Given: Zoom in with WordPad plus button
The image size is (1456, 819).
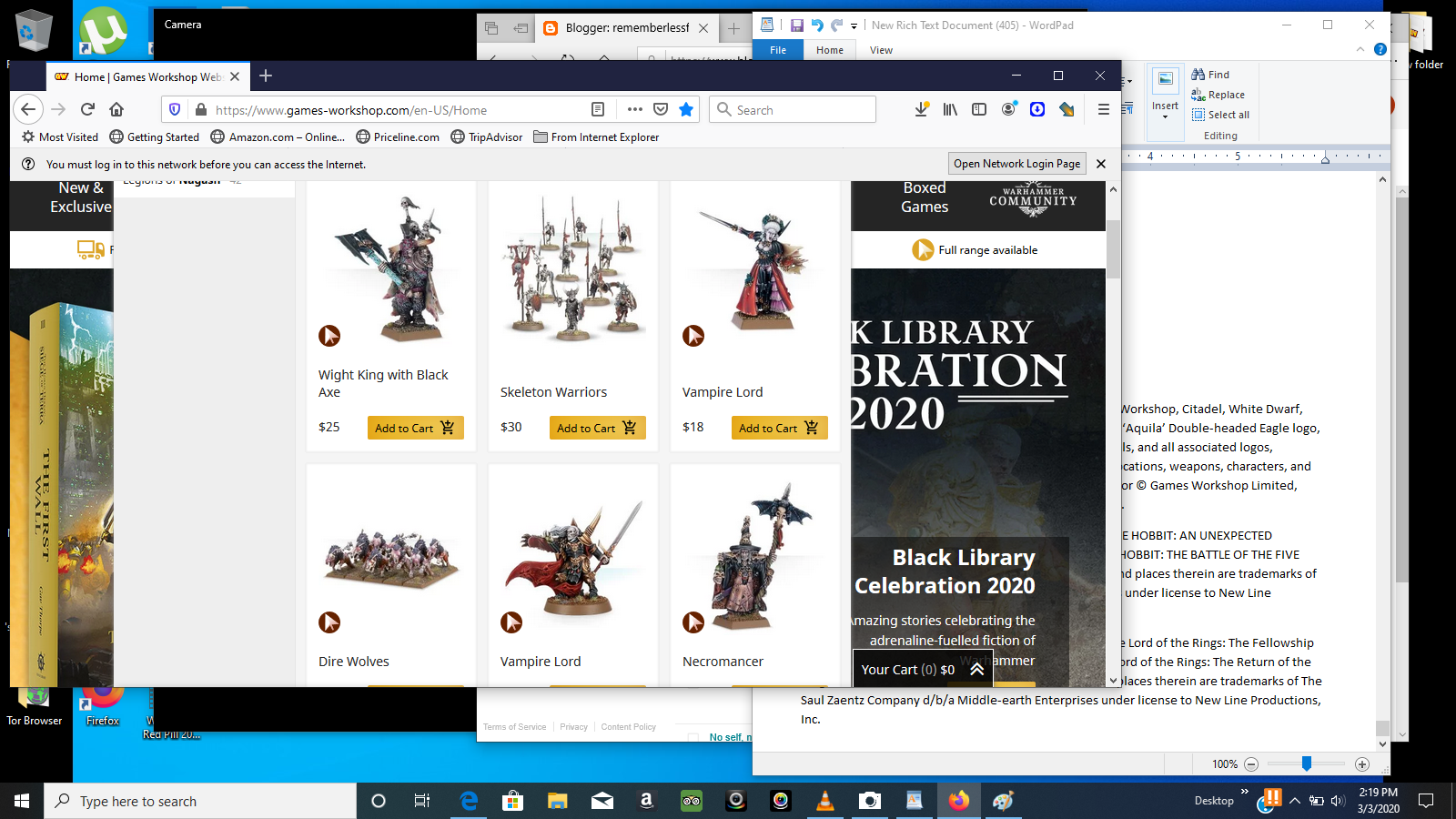Looking at the screenshot, I should 1362,764.
